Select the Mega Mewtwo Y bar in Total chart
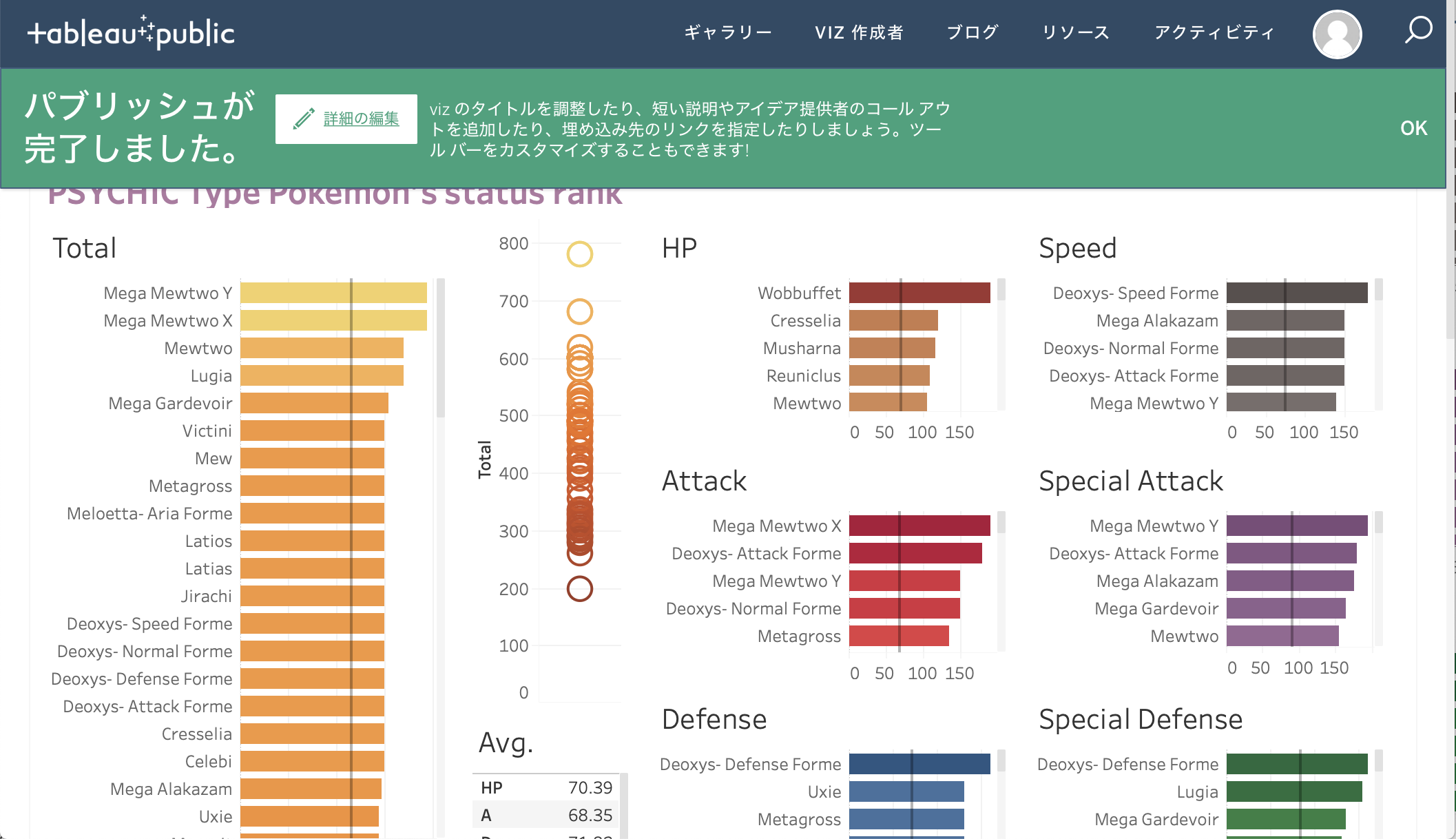Viewport: 1456px width, 839px height. click(333, 292)
